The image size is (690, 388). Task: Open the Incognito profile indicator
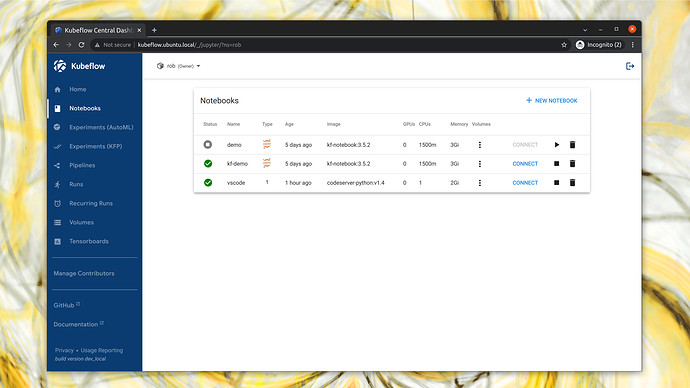(599, 45)
